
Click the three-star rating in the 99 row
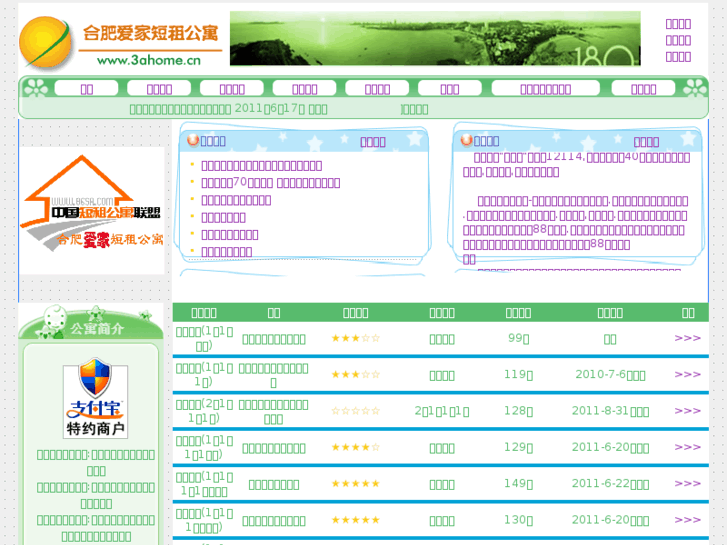(356, 338)
